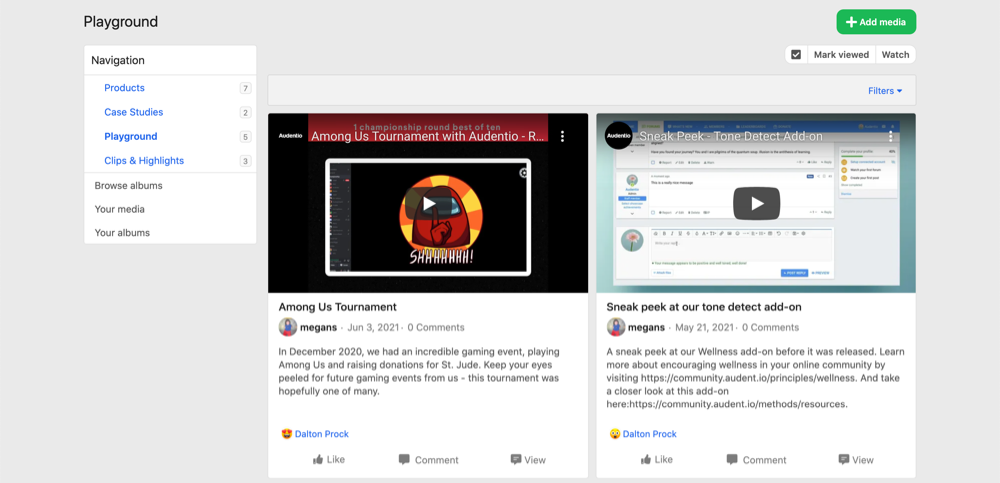This screenshot has height=483, width=1000.
Task: Click the Watch button
Action: [895, 55]
